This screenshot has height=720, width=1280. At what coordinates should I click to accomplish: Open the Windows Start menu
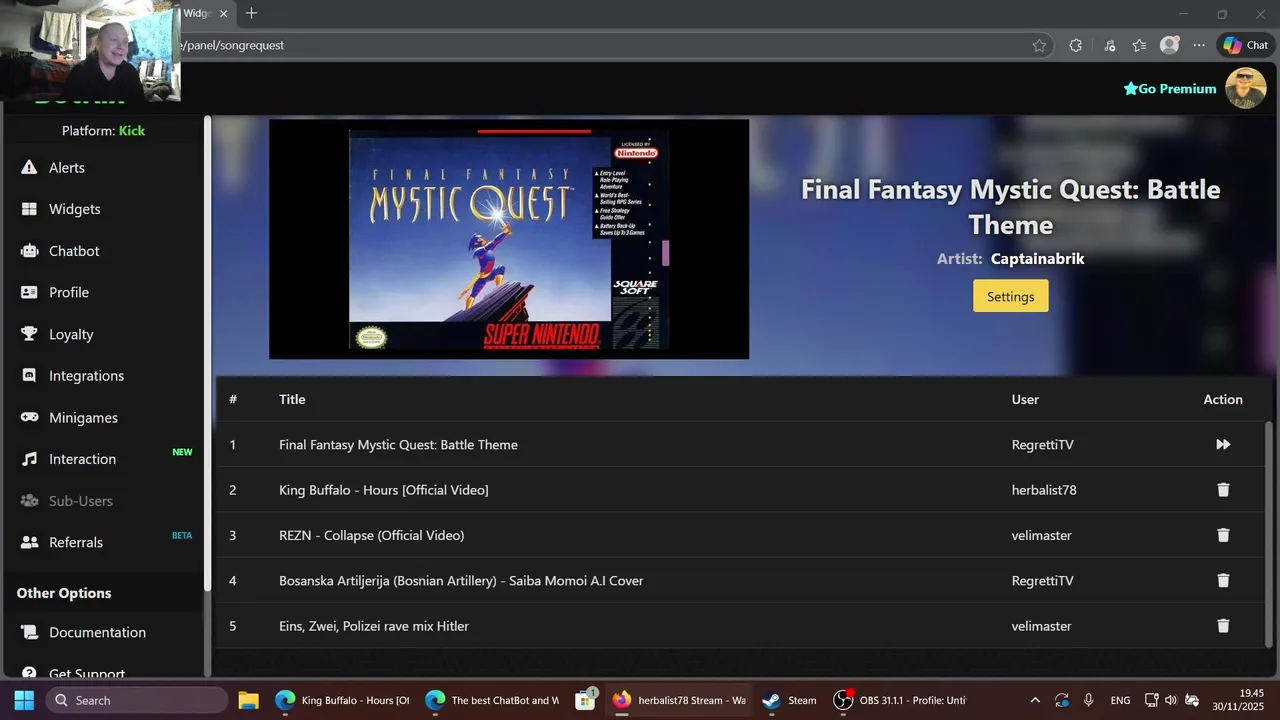point(24,700)
